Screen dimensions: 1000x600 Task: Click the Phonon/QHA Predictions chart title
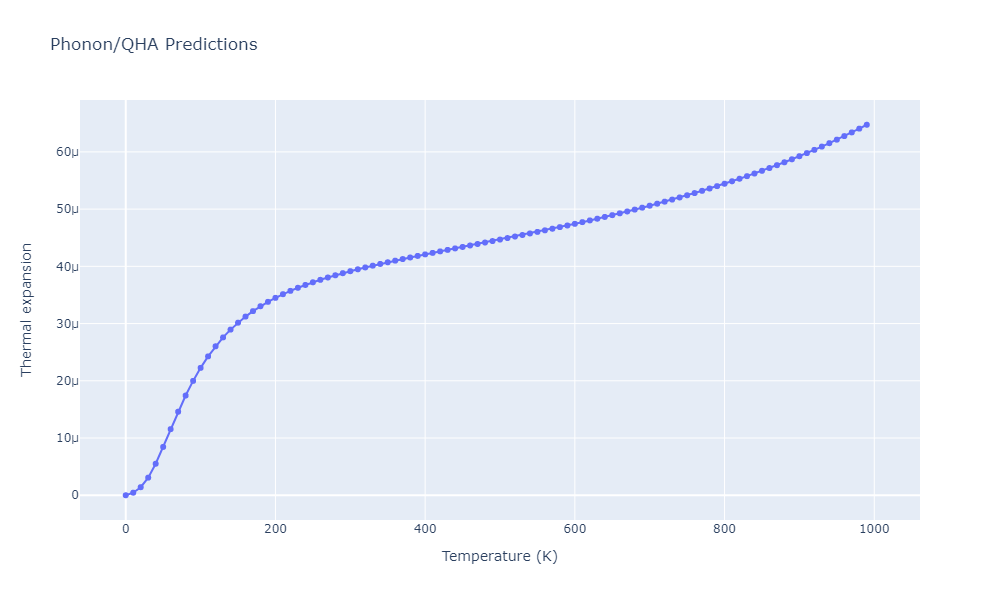point(154,45)
